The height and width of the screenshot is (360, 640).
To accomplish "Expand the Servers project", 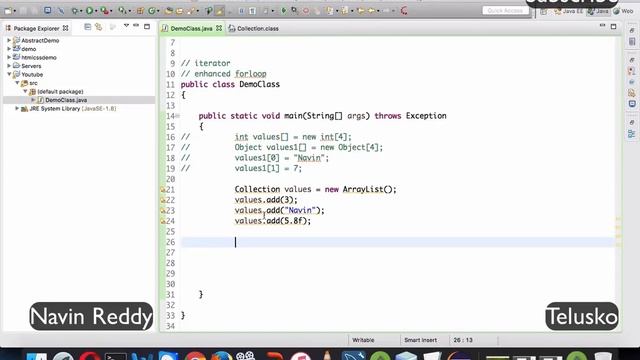I will (9, 66).
